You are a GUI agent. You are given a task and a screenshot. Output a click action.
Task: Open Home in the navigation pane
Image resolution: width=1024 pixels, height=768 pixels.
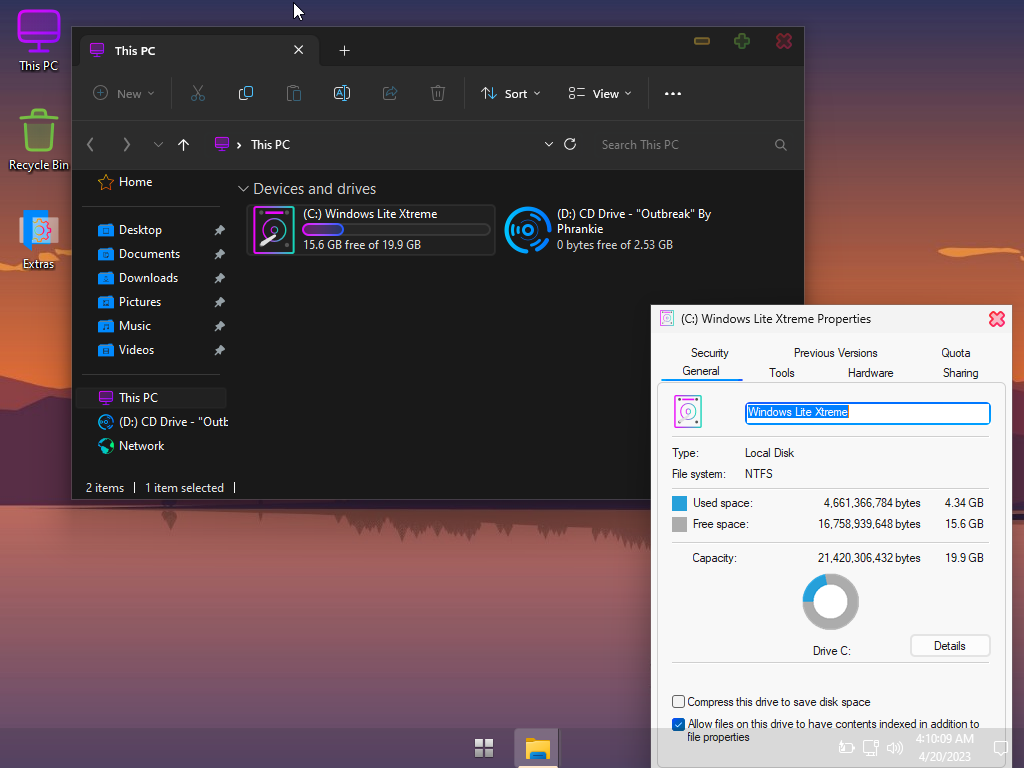pyautogui.click(x=135, y=182)
